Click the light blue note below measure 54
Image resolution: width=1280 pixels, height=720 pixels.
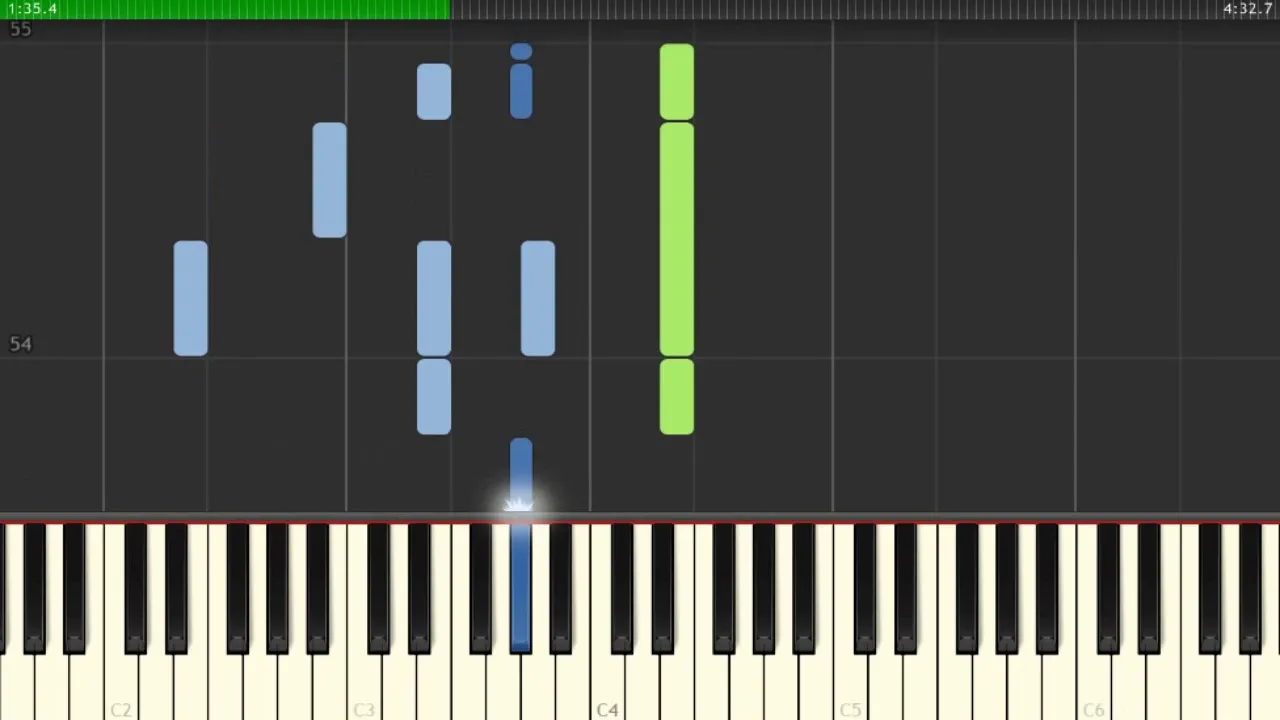point(434,397)
